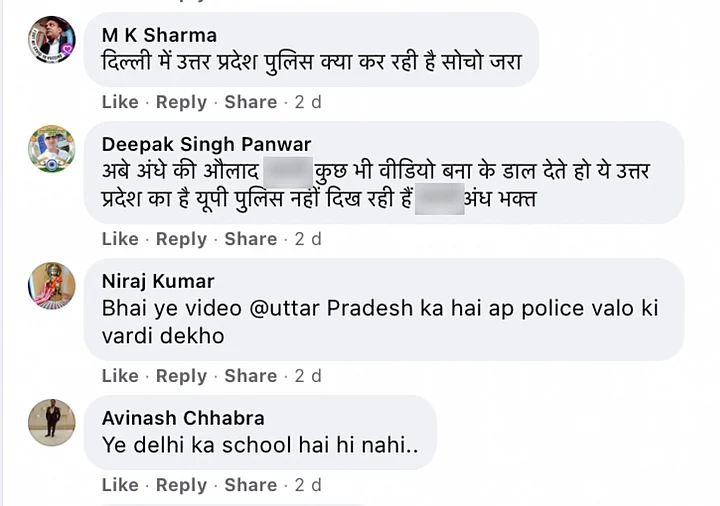This screenshot has width=720, height=506.
Task: Open Avinash Chhabra's profile picture
Action: (x=51, y=422)
